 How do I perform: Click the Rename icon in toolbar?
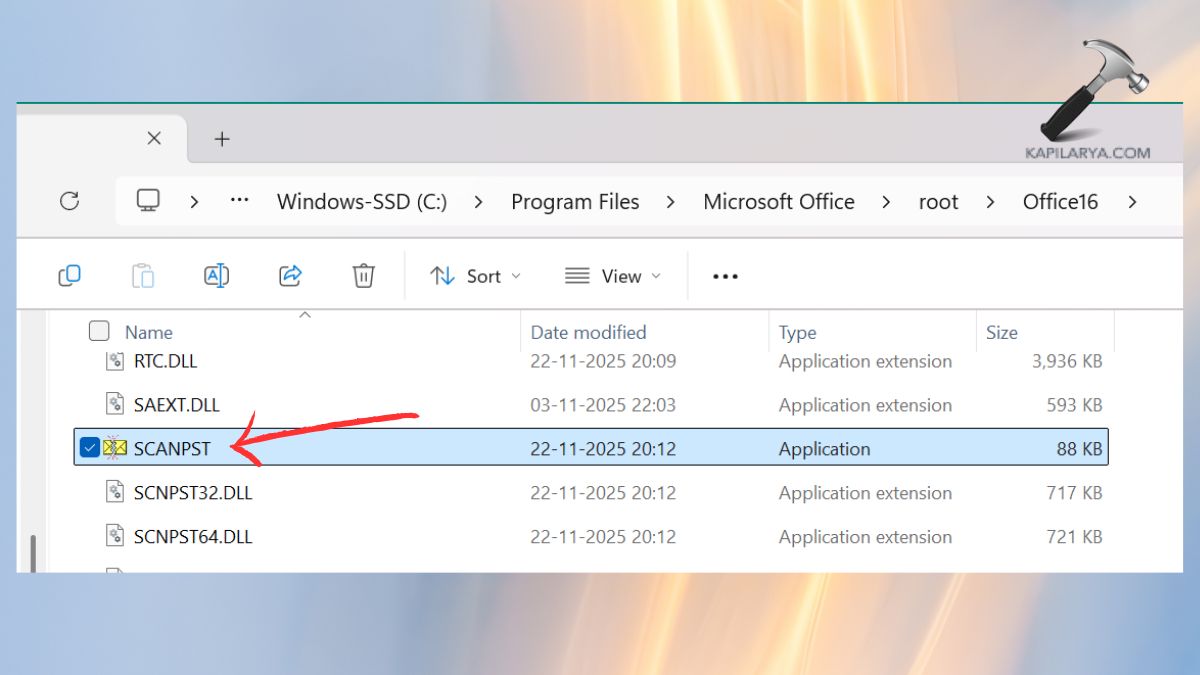click(x=216, y=276)
